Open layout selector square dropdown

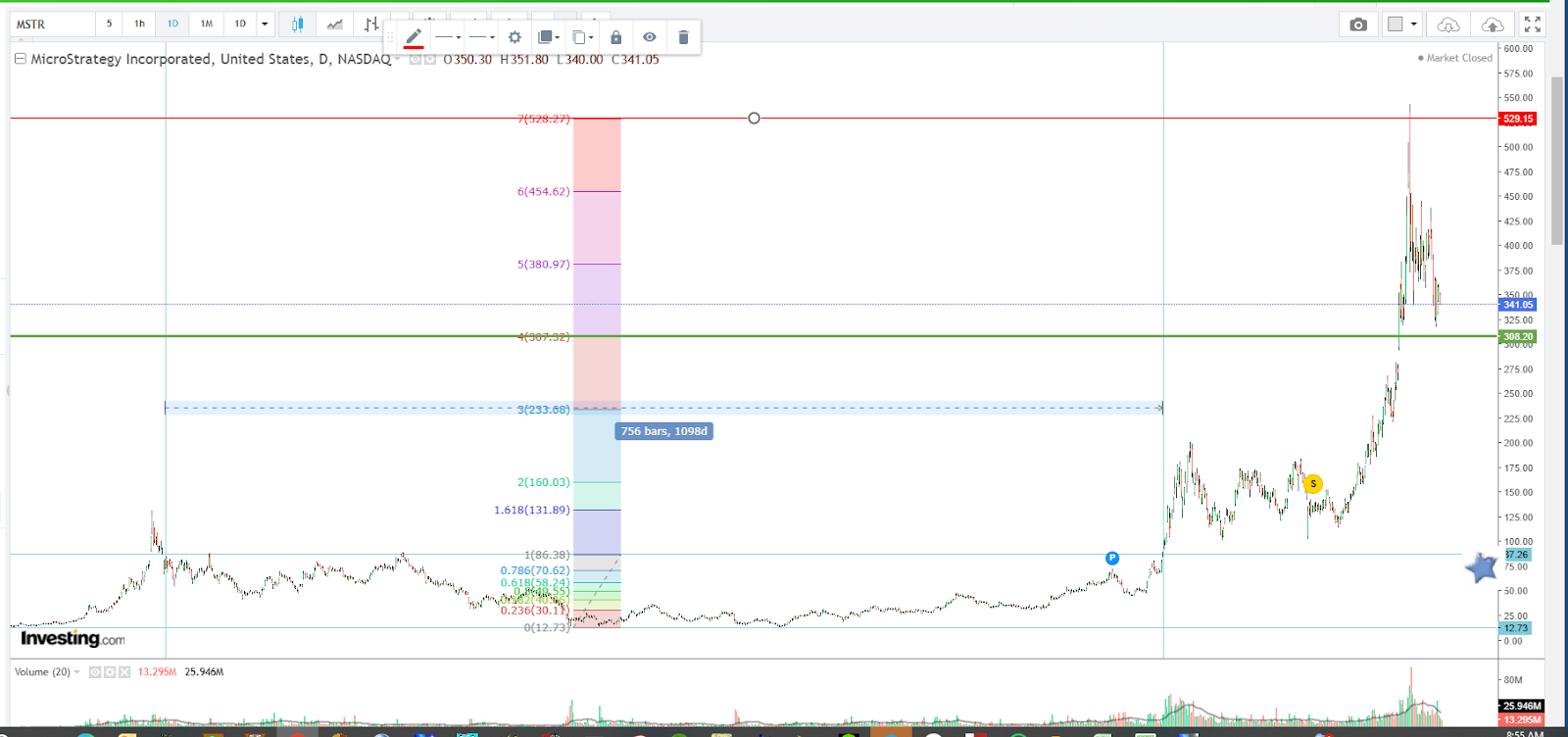click(x=1402, y=25)
